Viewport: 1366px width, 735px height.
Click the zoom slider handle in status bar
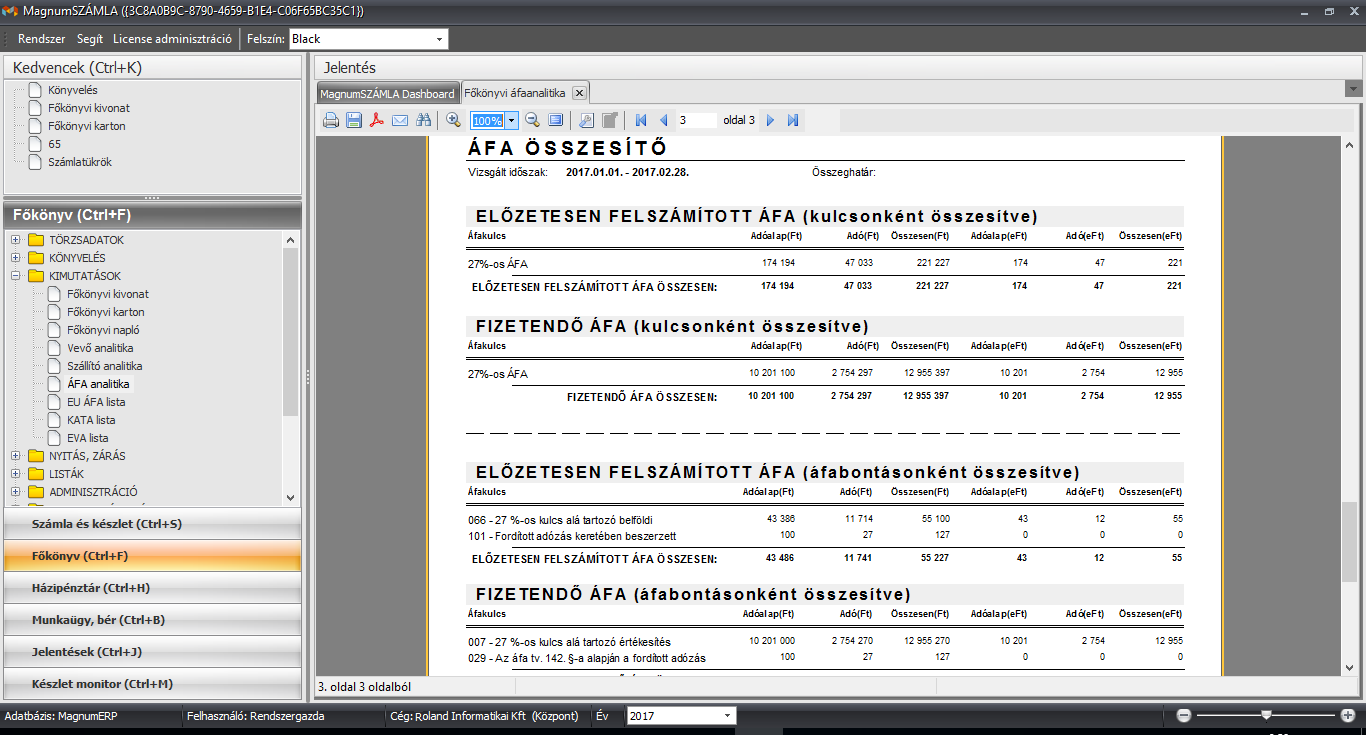point(1266,715)
